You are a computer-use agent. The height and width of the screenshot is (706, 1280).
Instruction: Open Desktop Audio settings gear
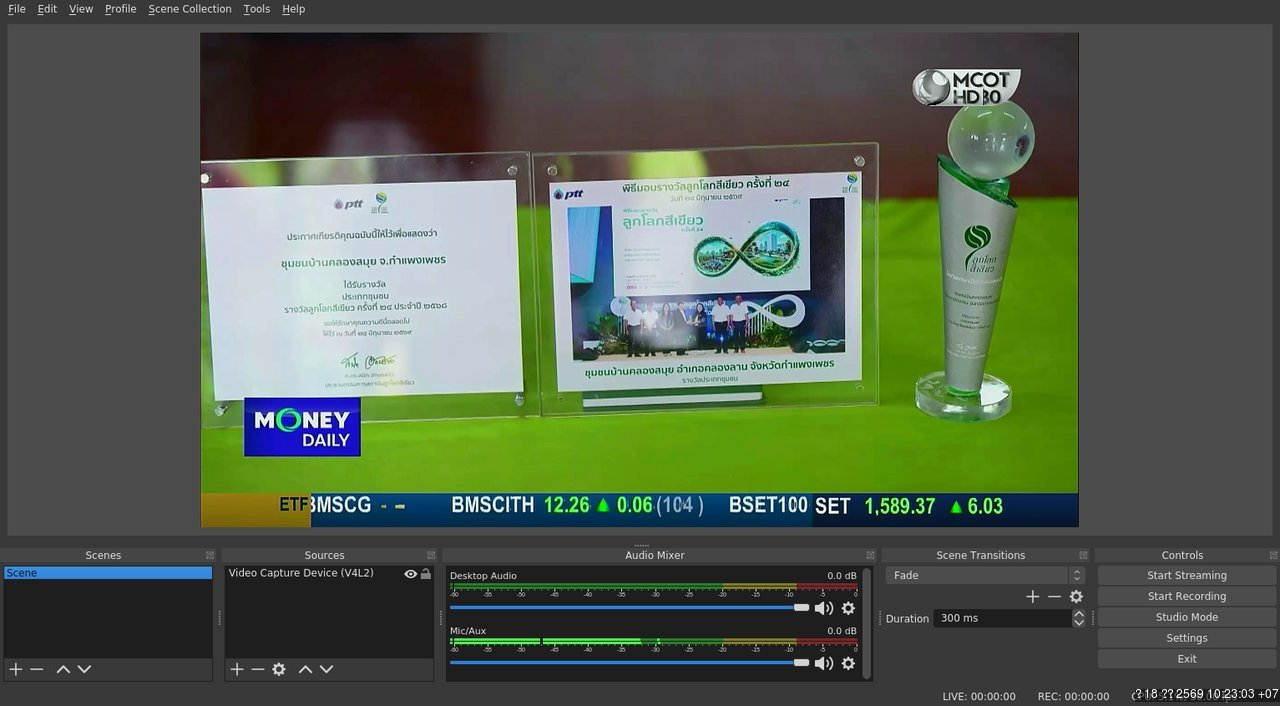pos(848,608)
